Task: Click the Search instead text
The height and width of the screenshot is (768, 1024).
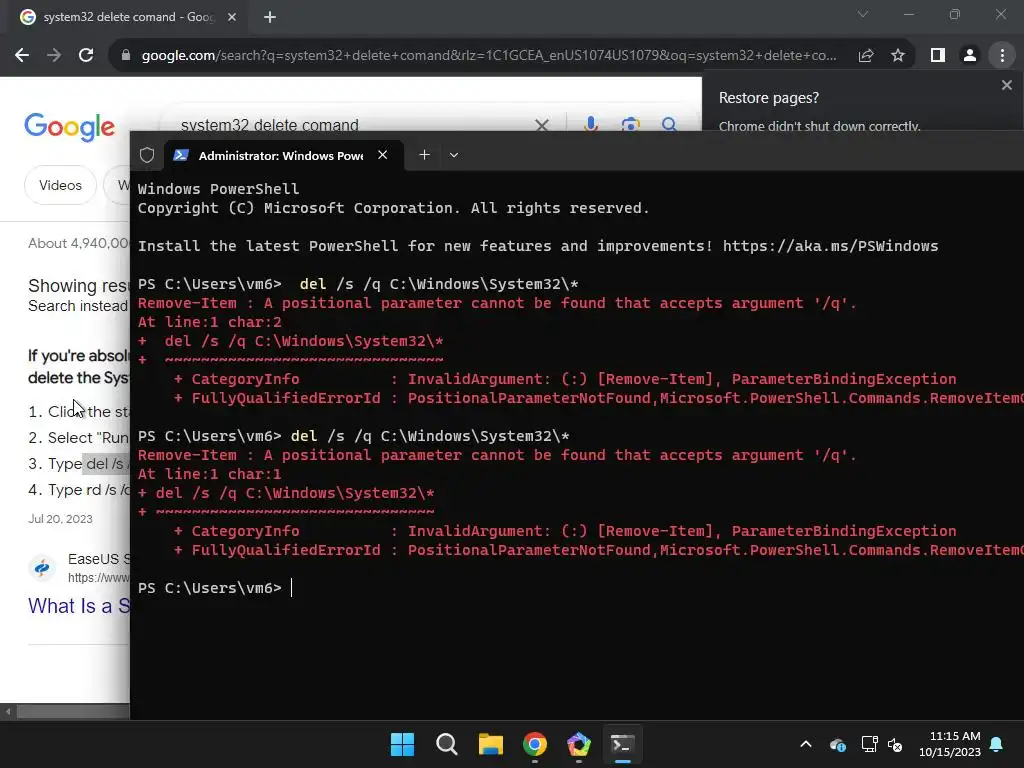Action: tap(78, 306)
